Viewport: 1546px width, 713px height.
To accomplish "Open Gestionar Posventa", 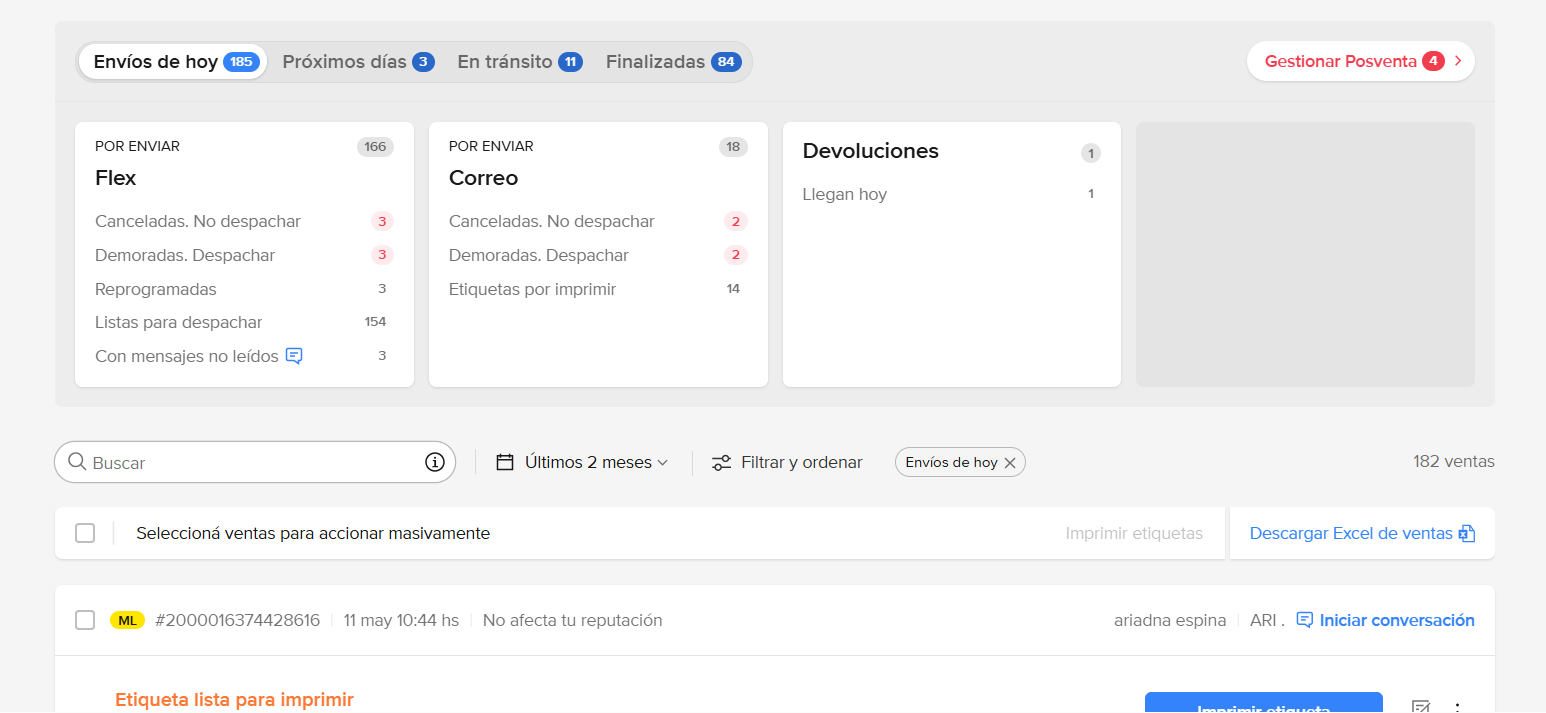I will tap(1360, 61).
